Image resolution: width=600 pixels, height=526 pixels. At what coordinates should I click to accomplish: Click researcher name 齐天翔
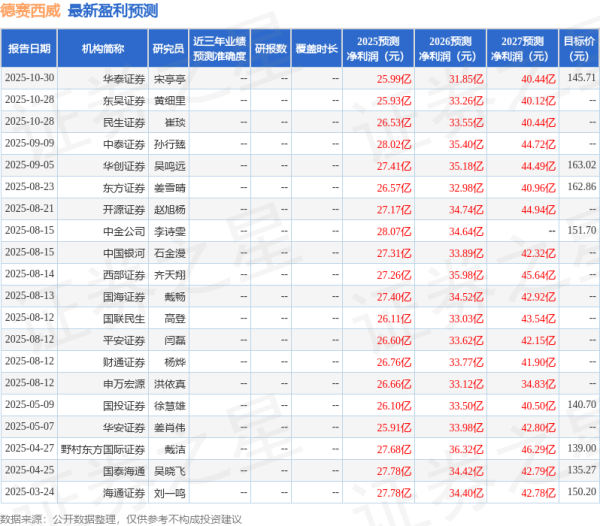(170, 275)
